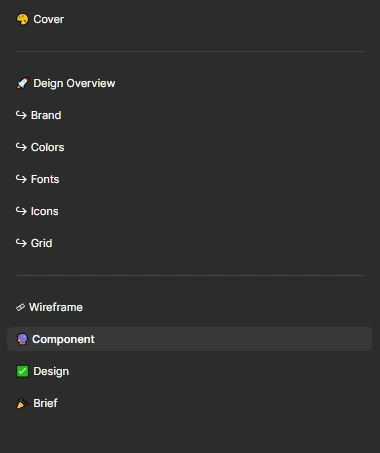The width and height of the screenshot is (380, 453).
Task: Click the arrow icon before Icons
Action: 21,211
